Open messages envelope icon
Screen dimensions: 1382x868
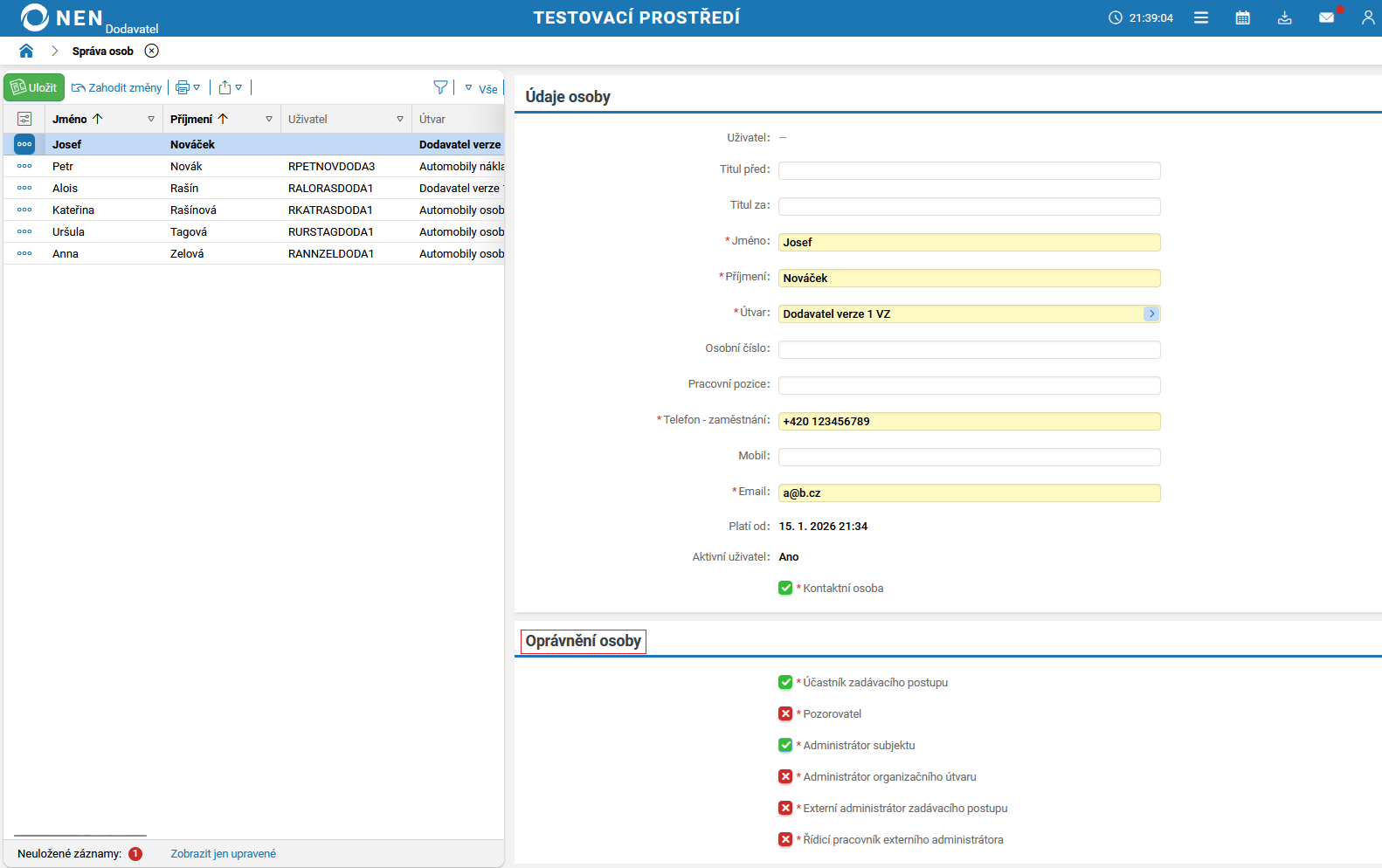1326,17
